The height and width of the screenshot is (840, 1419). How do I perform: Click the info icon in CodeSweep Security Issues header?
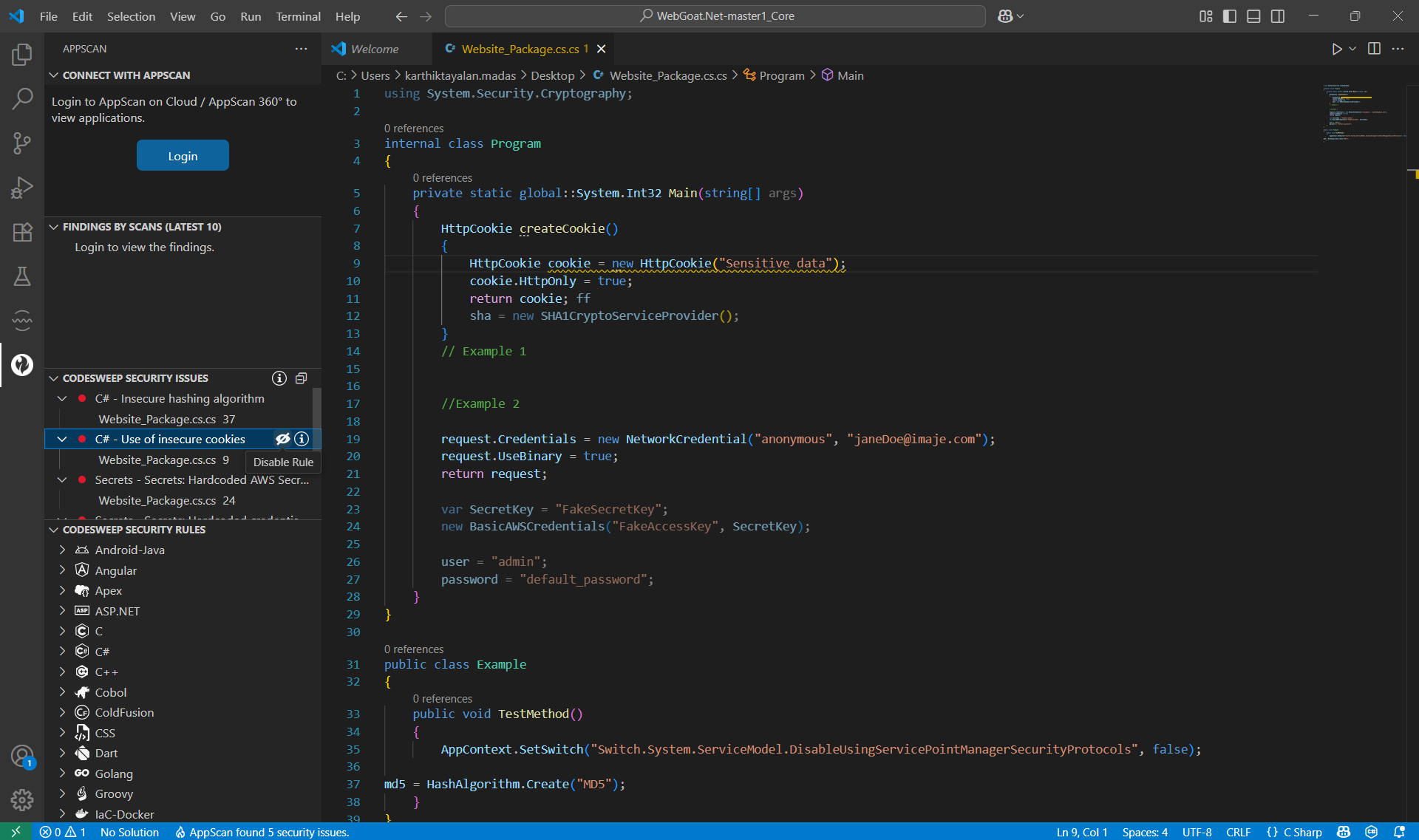point(279,378)
